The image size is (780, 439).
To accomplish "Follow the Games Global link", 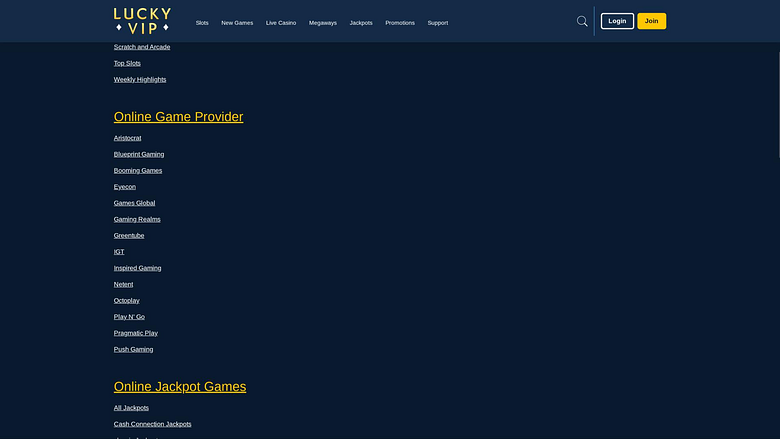I will [134, 203].
